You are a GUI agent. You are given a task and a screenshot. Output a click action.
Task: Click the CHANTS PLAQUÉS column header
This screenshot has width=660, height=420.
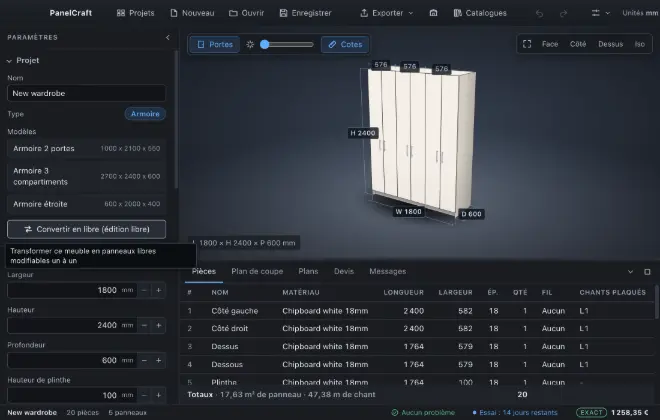612,292
